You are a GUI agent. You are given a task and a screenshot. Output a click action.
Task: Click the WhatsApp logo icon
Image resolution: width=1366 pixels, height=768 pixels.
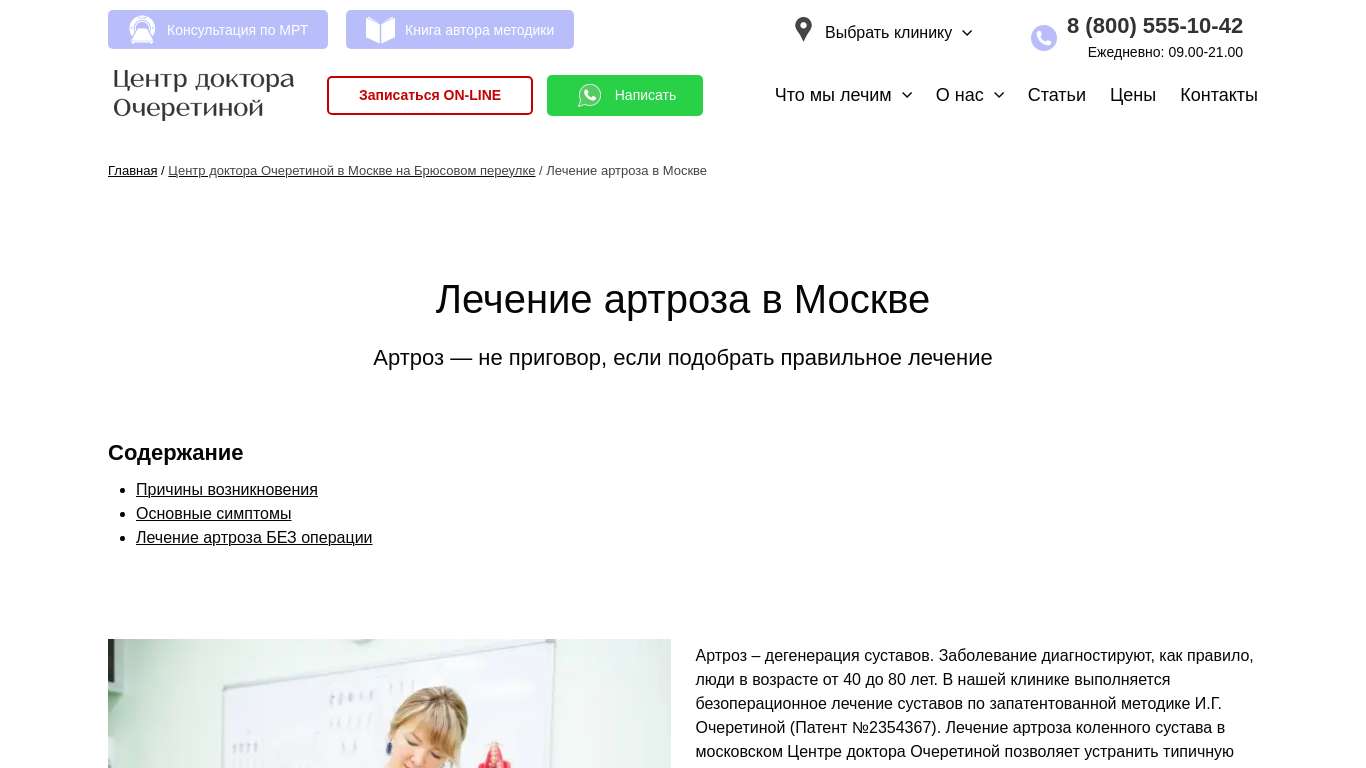(x=590, y=95)
